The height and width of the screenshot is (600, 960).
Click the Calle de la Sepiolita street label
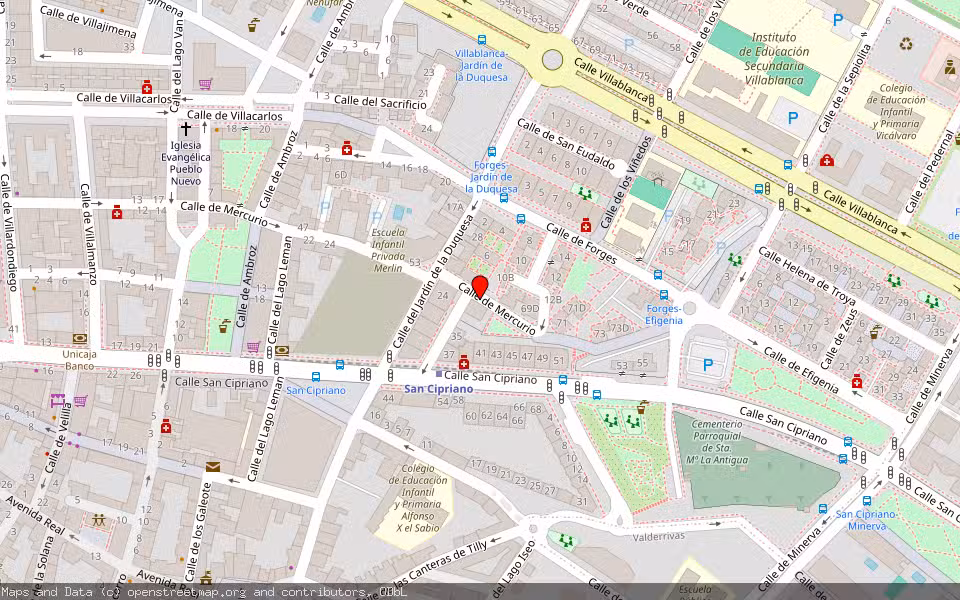844,88
